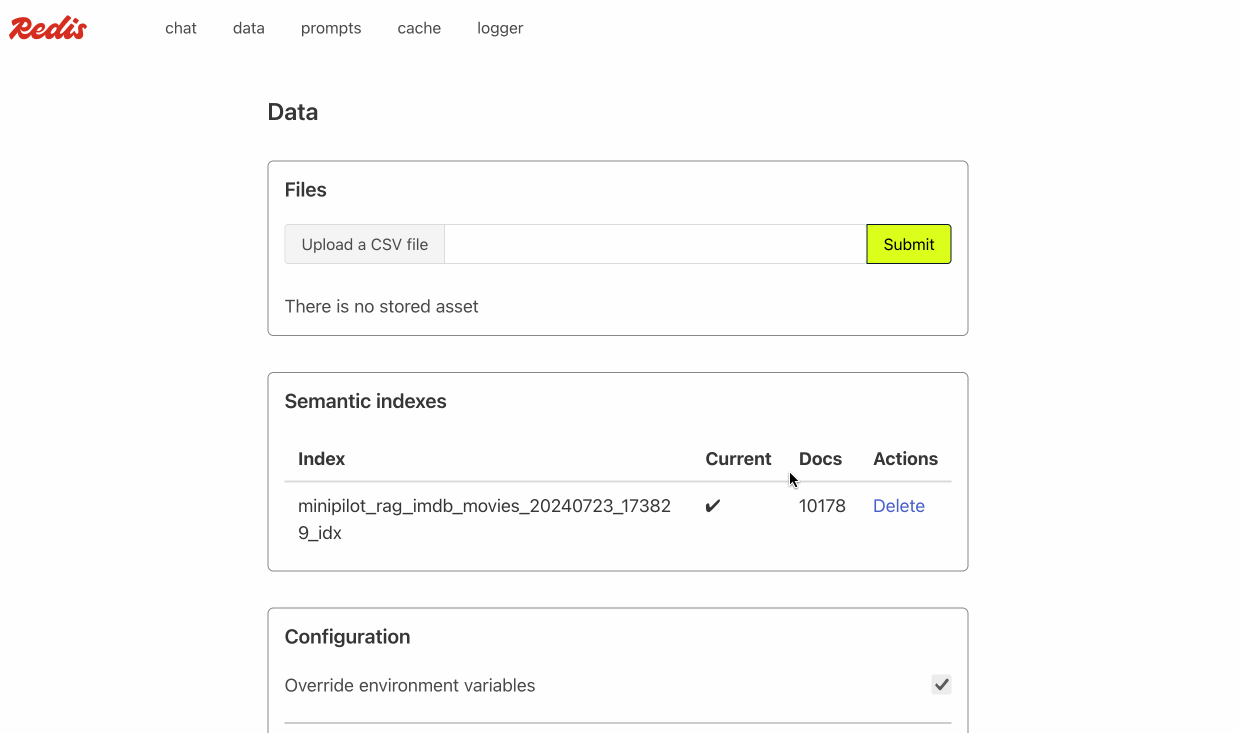Go to the data page
Viewport: 1239px width, 733px height.
point(248,28)
